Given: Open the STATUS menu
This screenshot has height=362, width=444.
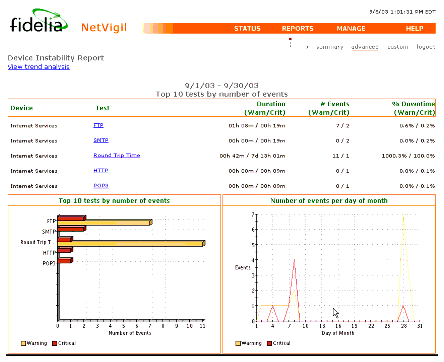Looking at the screenshot, I should [x=247, y=29].
